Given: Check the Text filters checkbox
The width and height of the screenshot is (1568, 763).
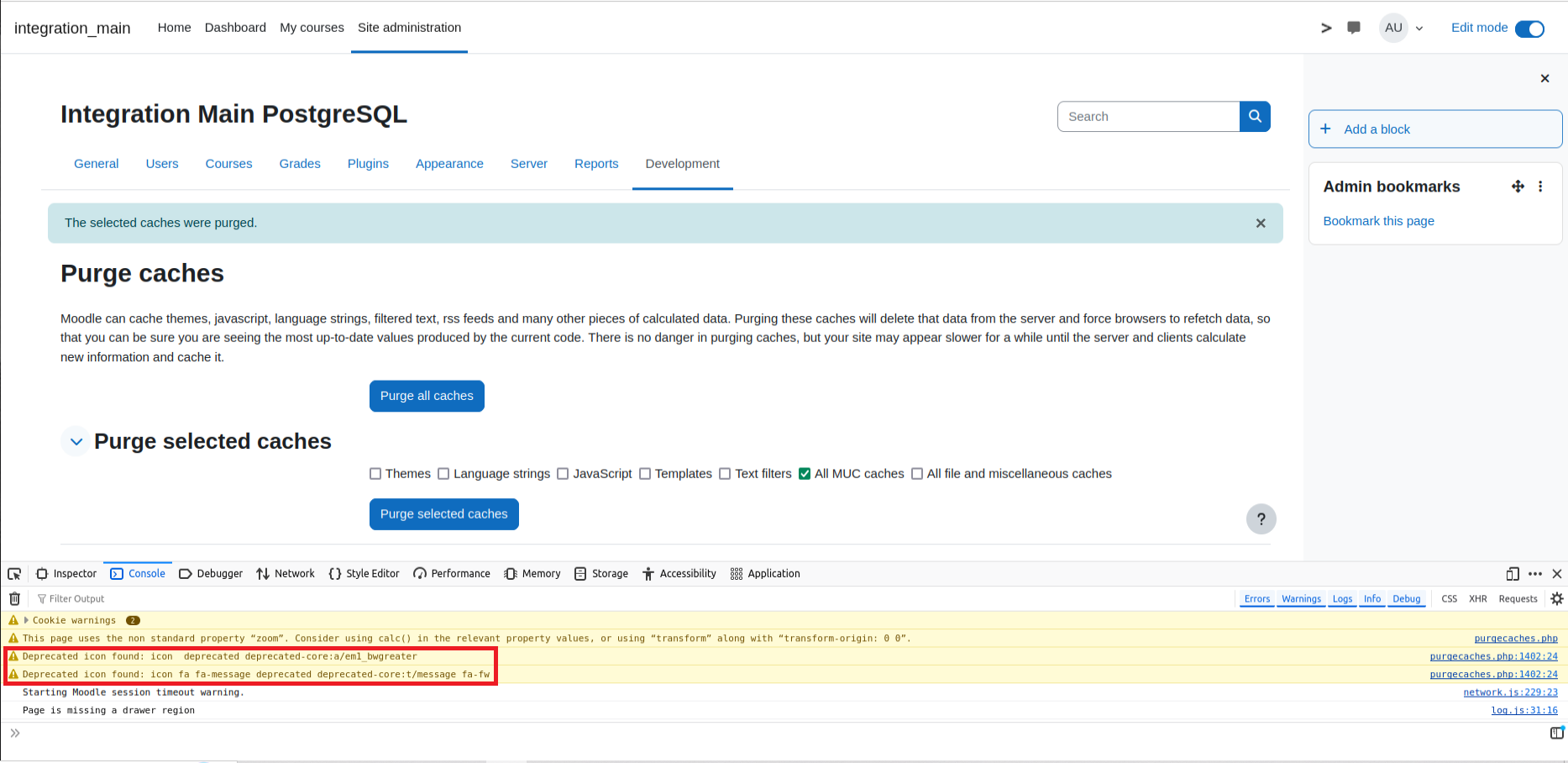Looking at the screenshot, I should coord(725,474).
